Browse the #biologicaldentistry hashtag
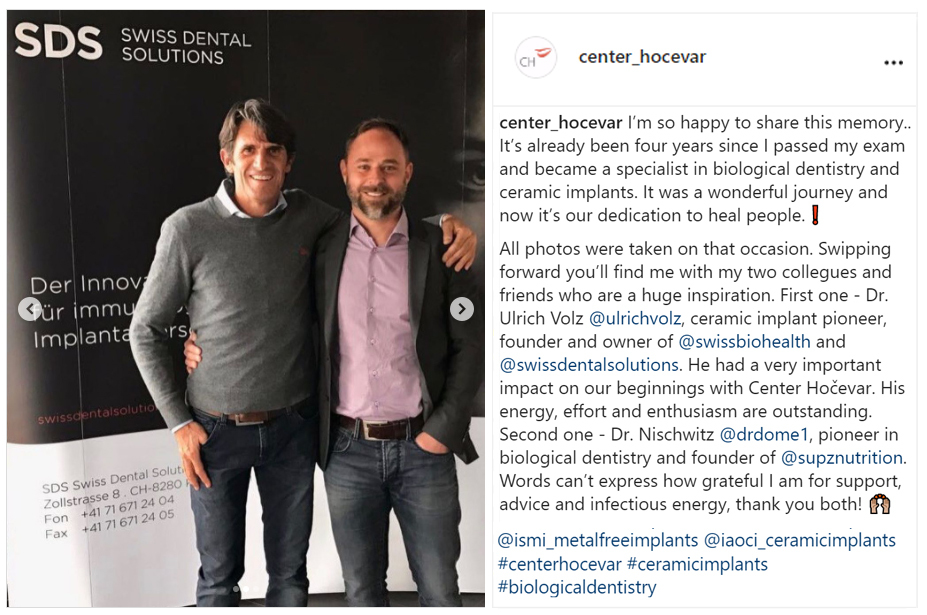927x615 pixels. (x=577, y=587)
